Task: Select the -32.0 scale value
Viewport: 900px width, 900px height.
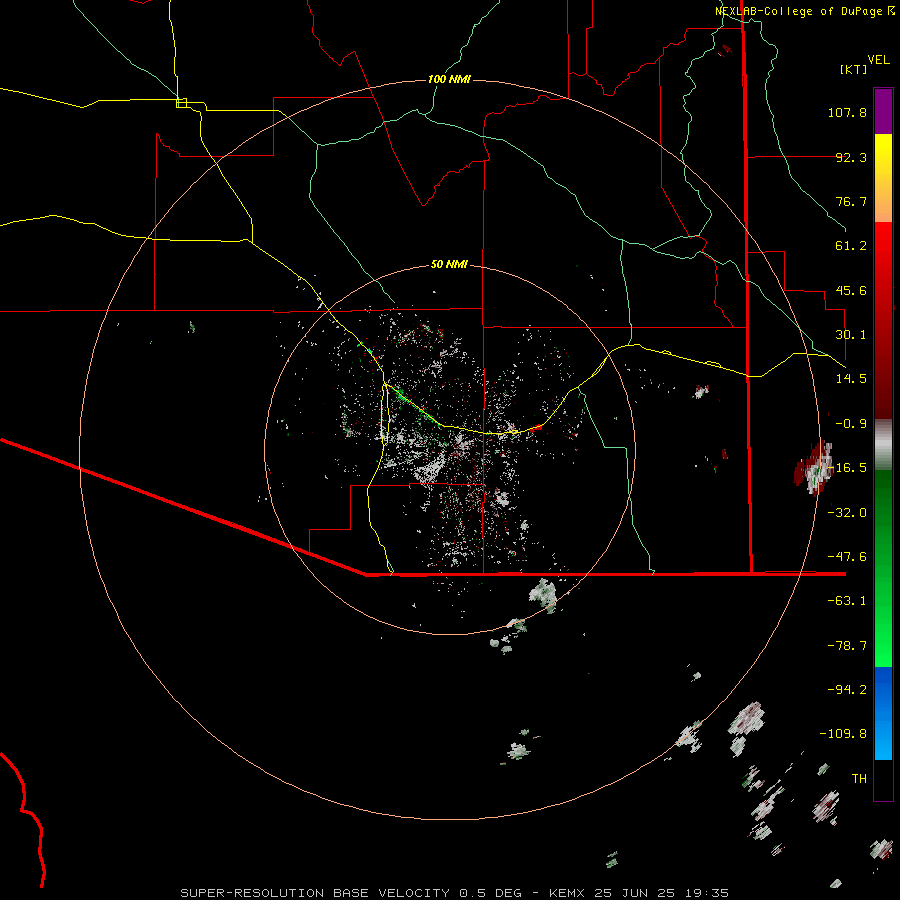Action: point(847,513)
